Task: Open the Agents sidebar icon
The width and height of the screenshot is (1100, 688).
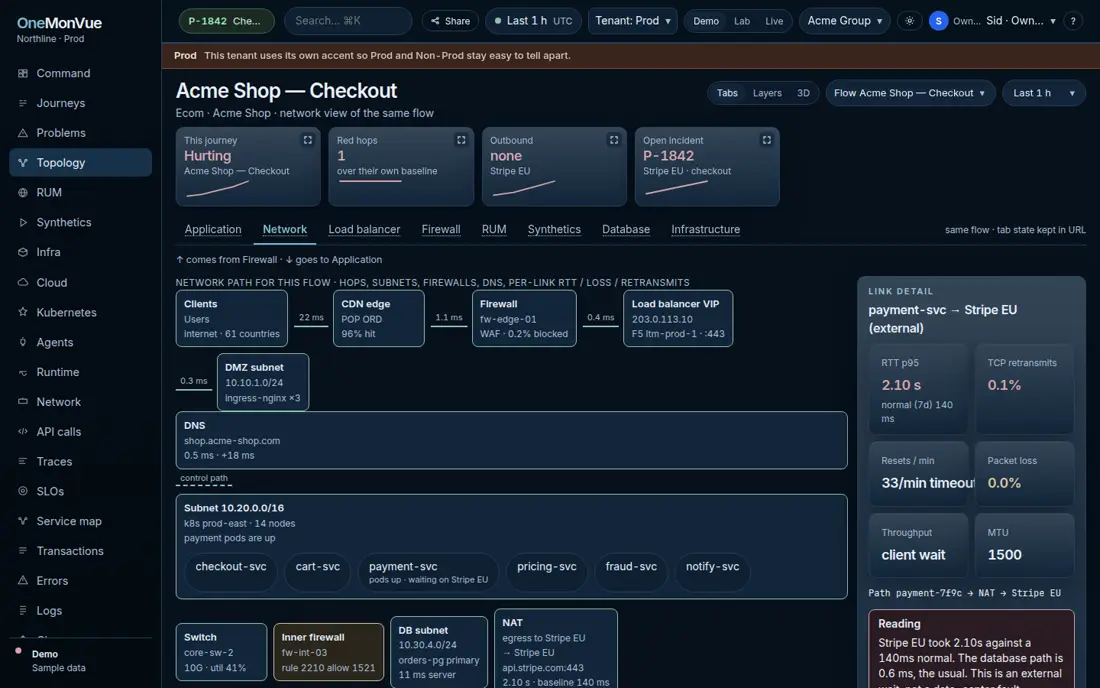Action: 22,342
